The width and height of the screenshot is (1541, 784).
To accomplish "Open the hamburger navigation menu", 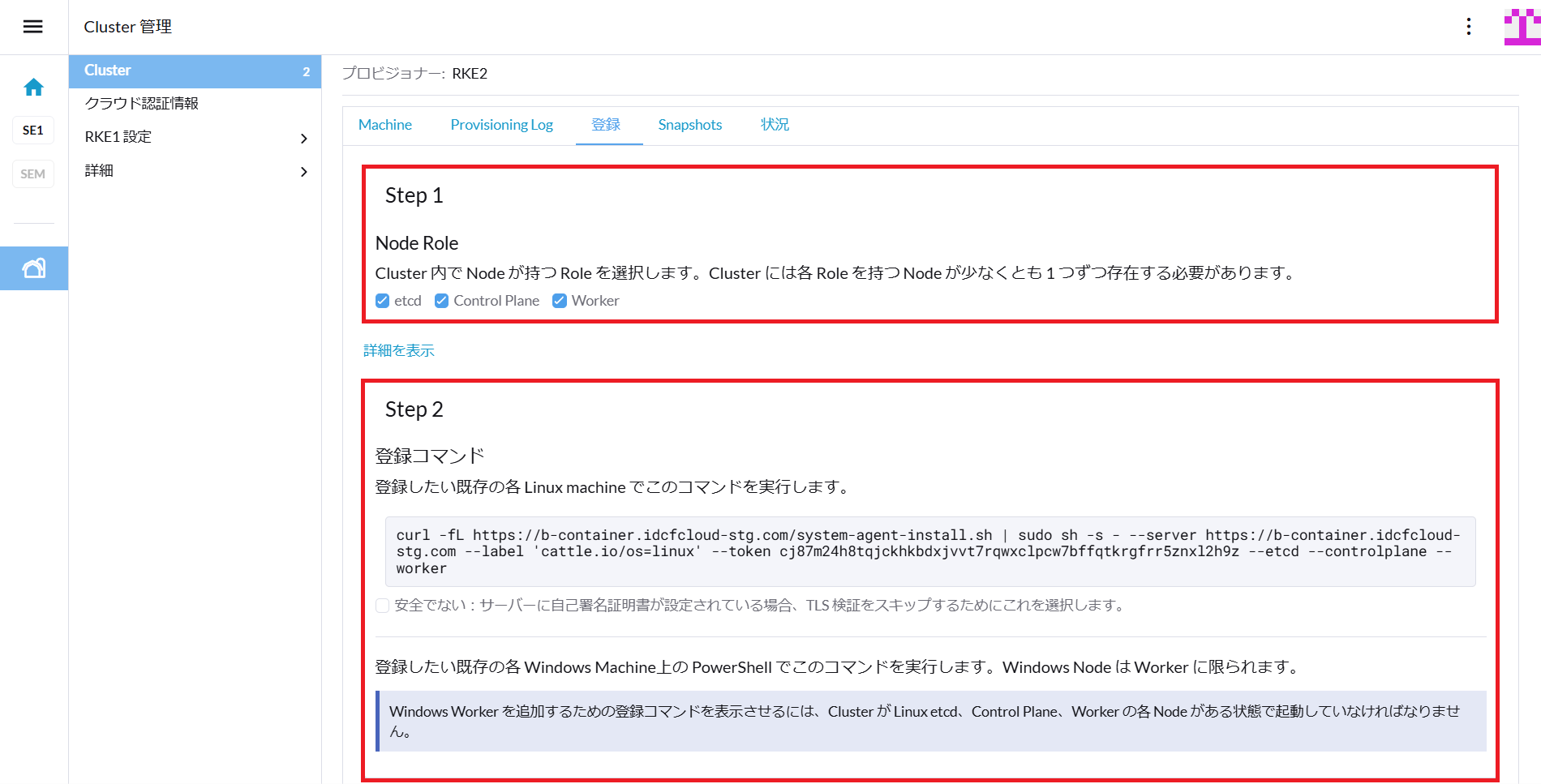I will click(x=32, y=27).
